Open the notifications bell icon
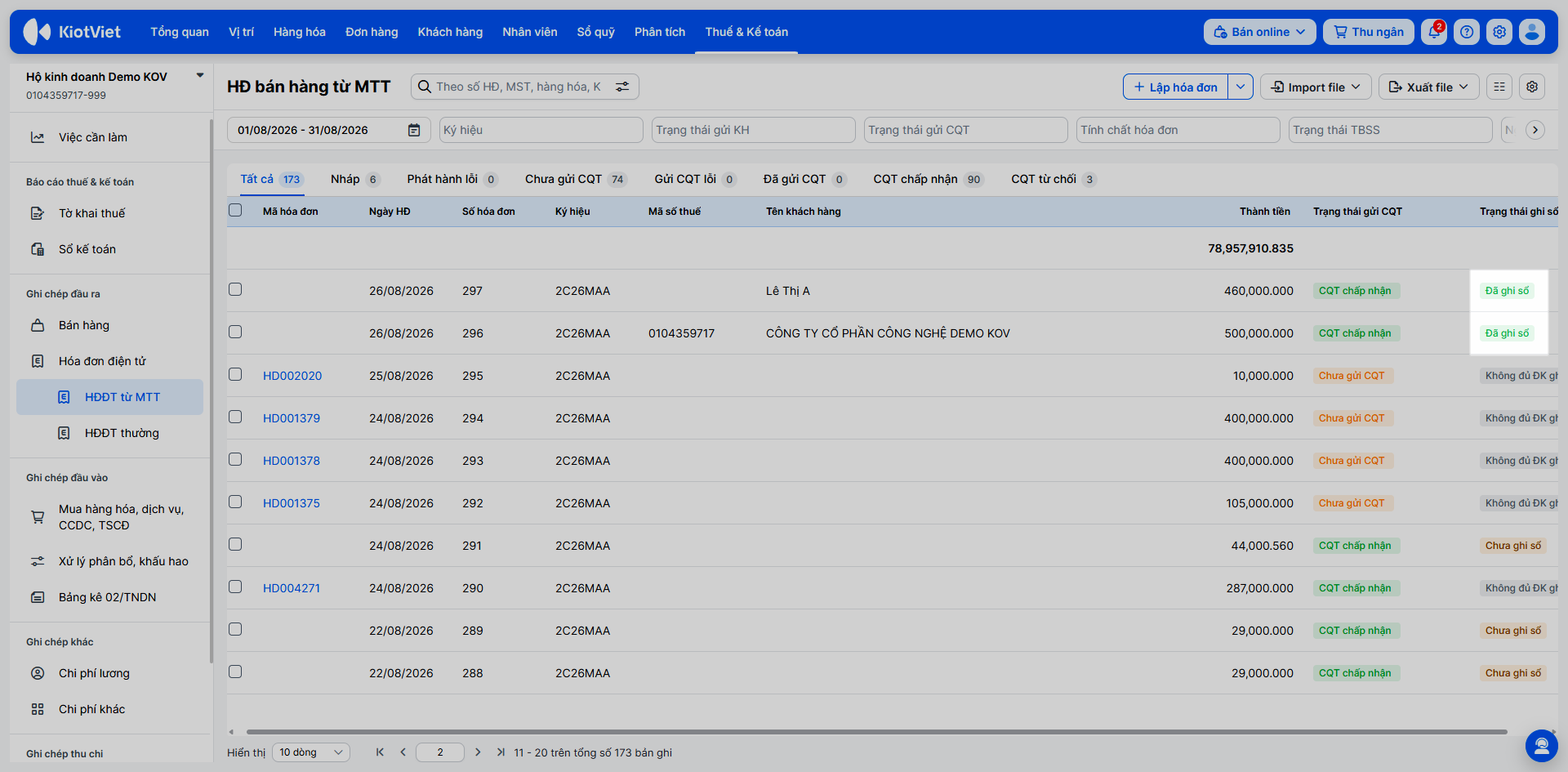Screen dimensions: 1568x772 [x=1434, y=32]
